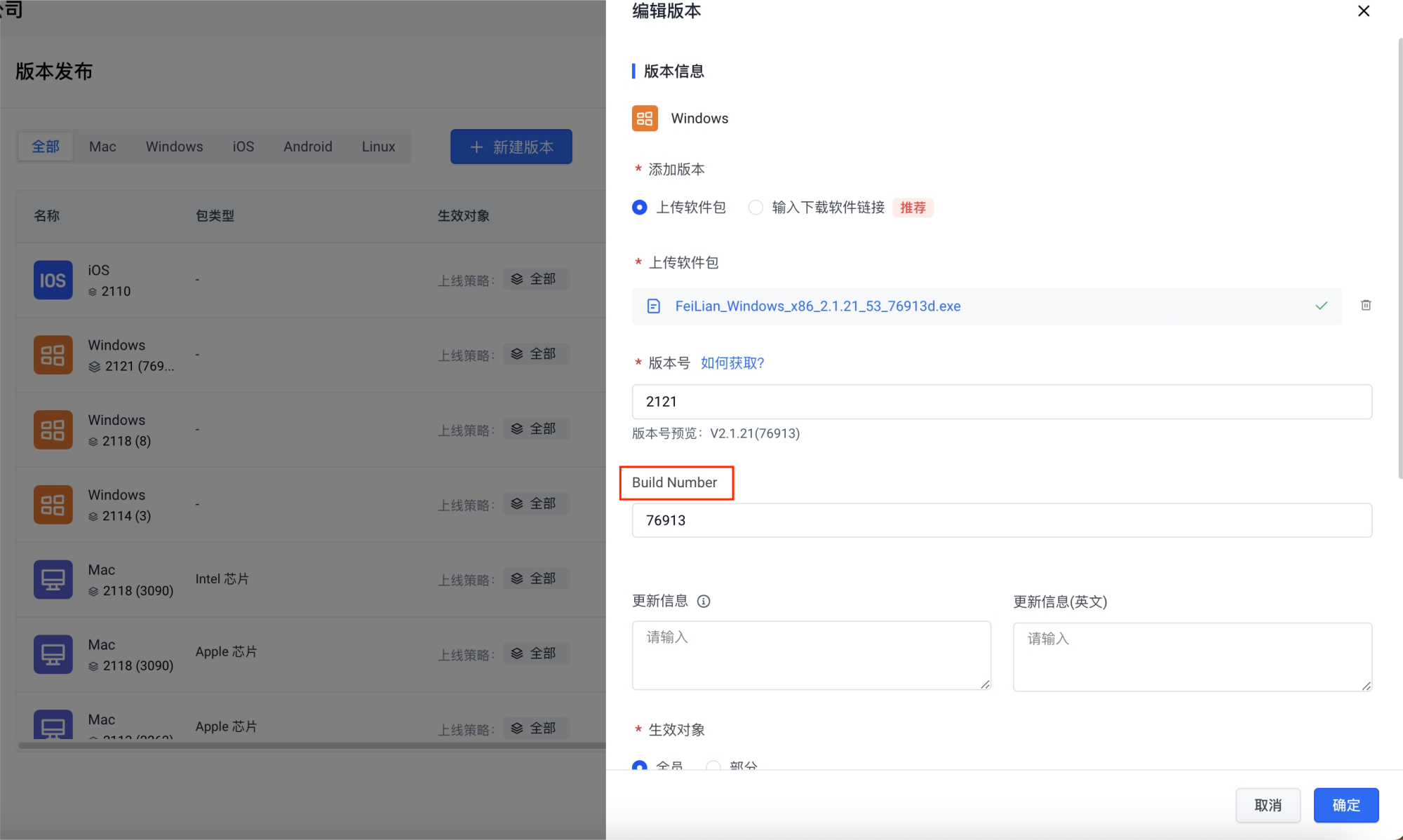This screenshot has height=840, width=1403.
Task: Click the delete trash icon for uploaded file
Action: [1365, 305]
